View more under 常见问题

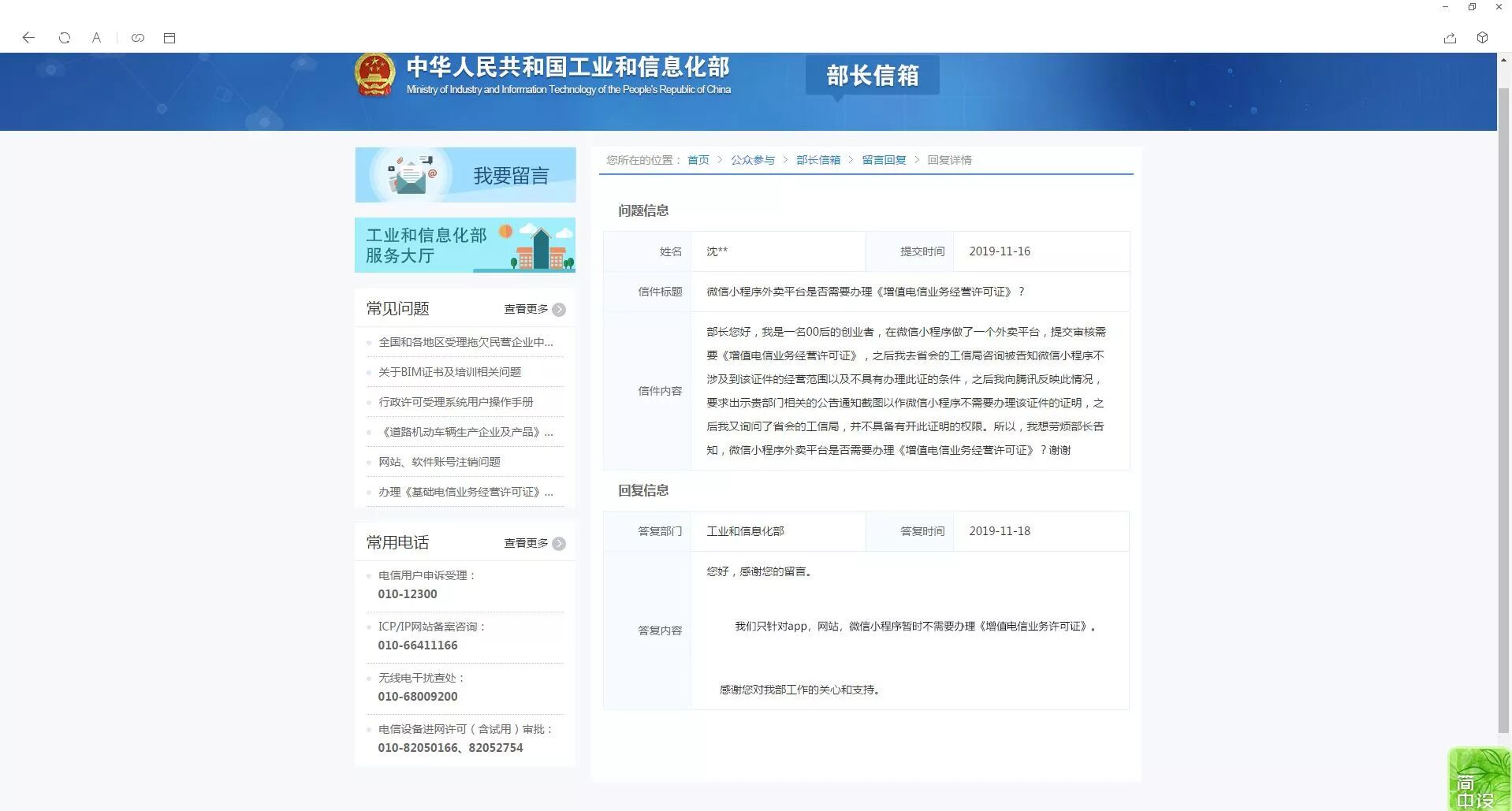point(526,309)
